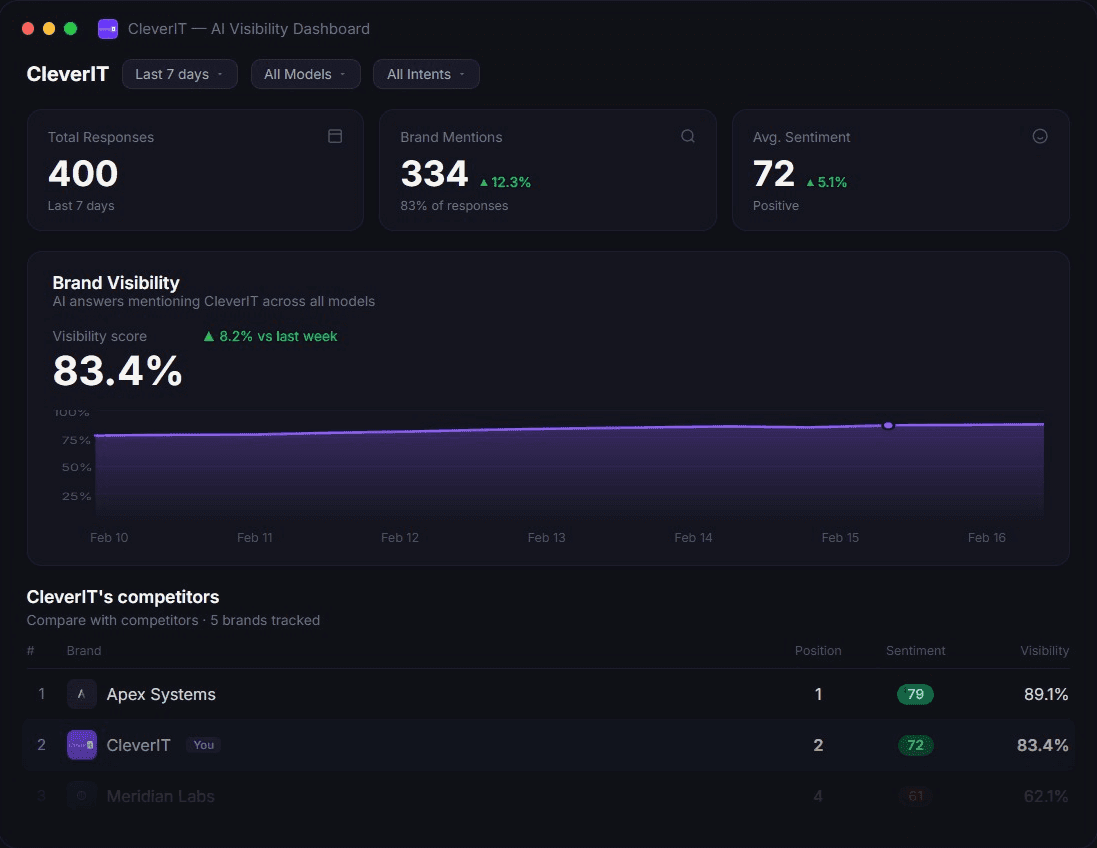Screen dimensions: 1097x848
Task: Click the highlighted data point on Feb 15
Action: [888, 425]
